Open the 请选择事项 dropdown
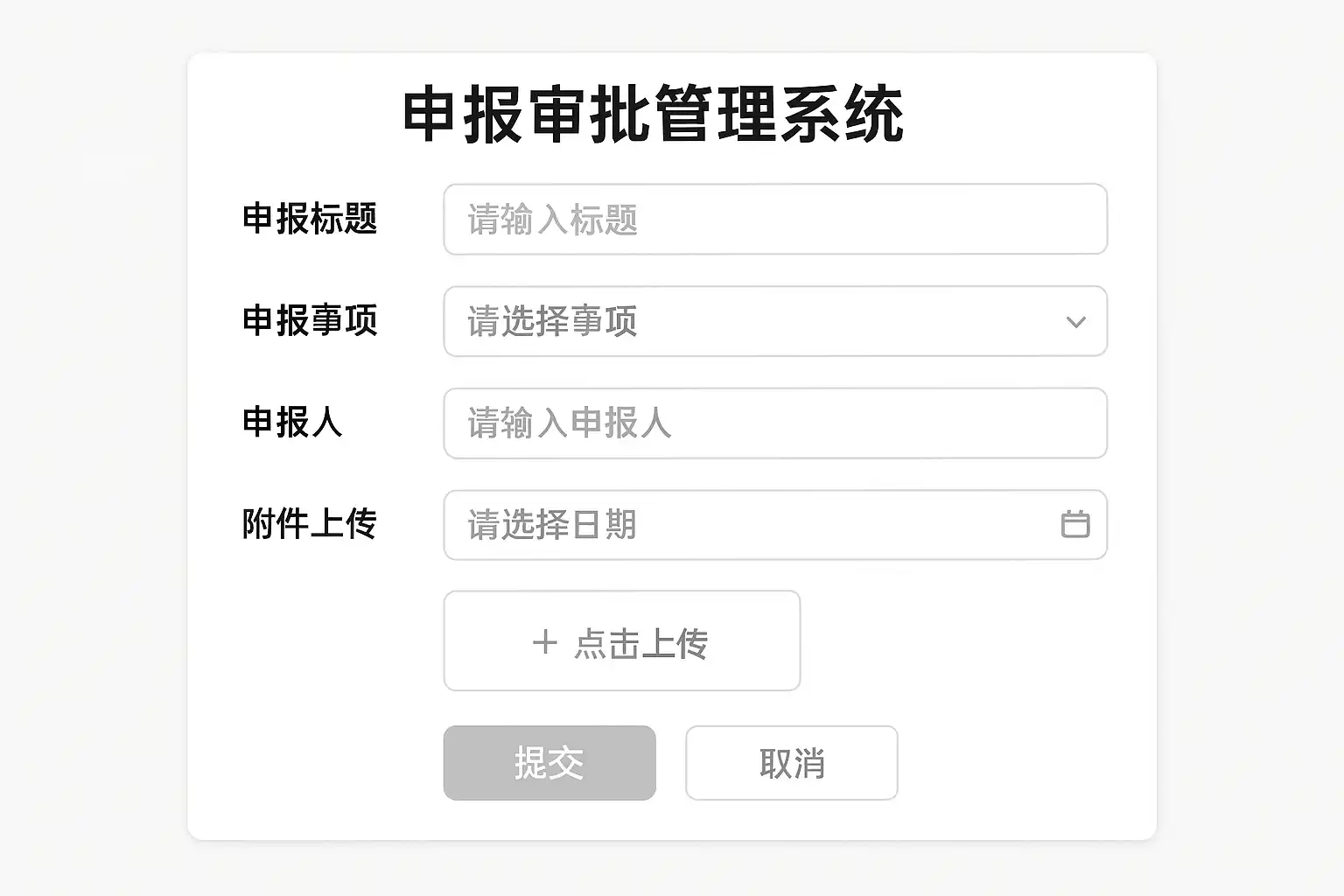 (x=774, y=321)
